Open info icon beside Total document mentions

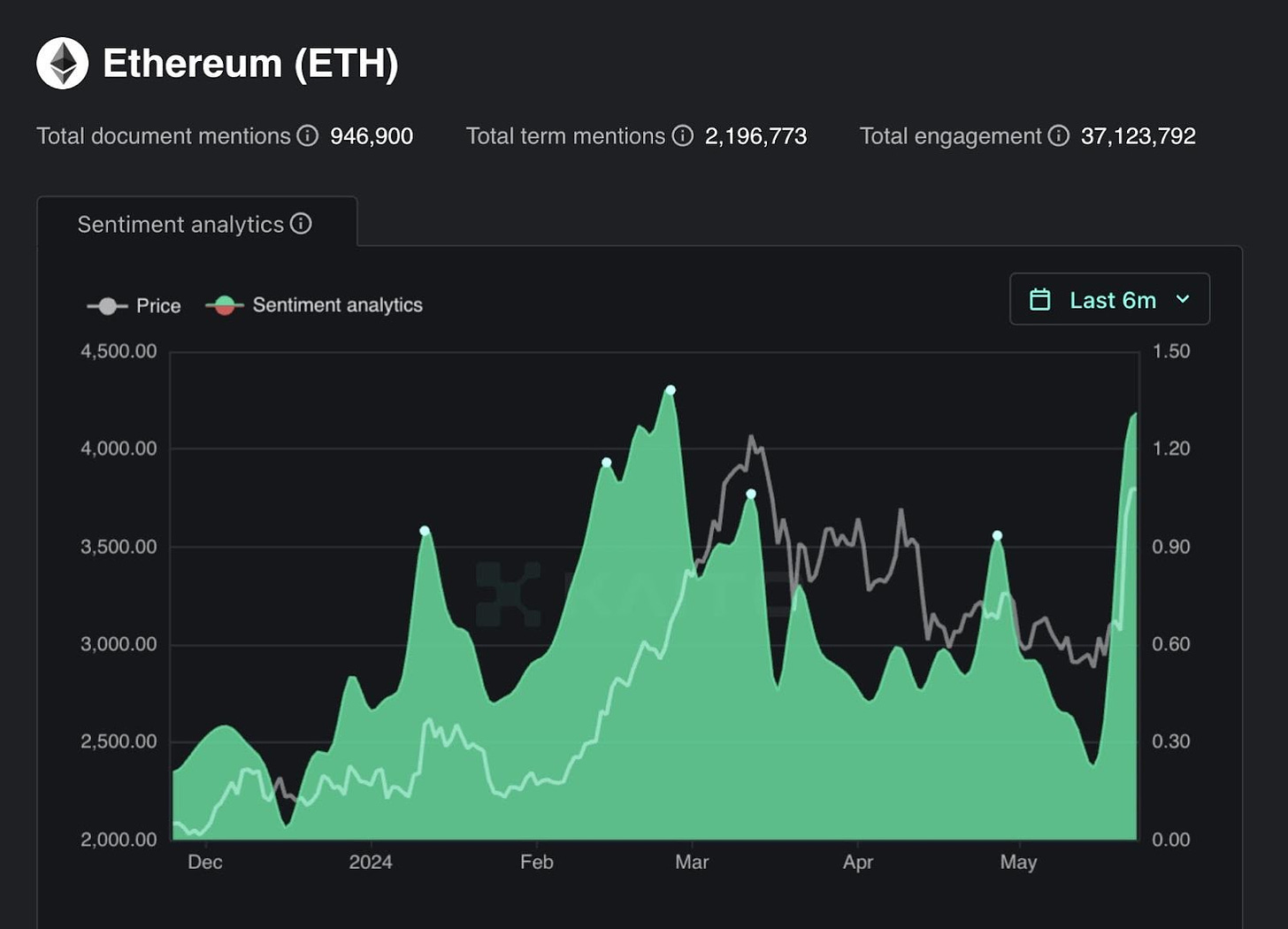pyautogui.click(x=307, y=135)
